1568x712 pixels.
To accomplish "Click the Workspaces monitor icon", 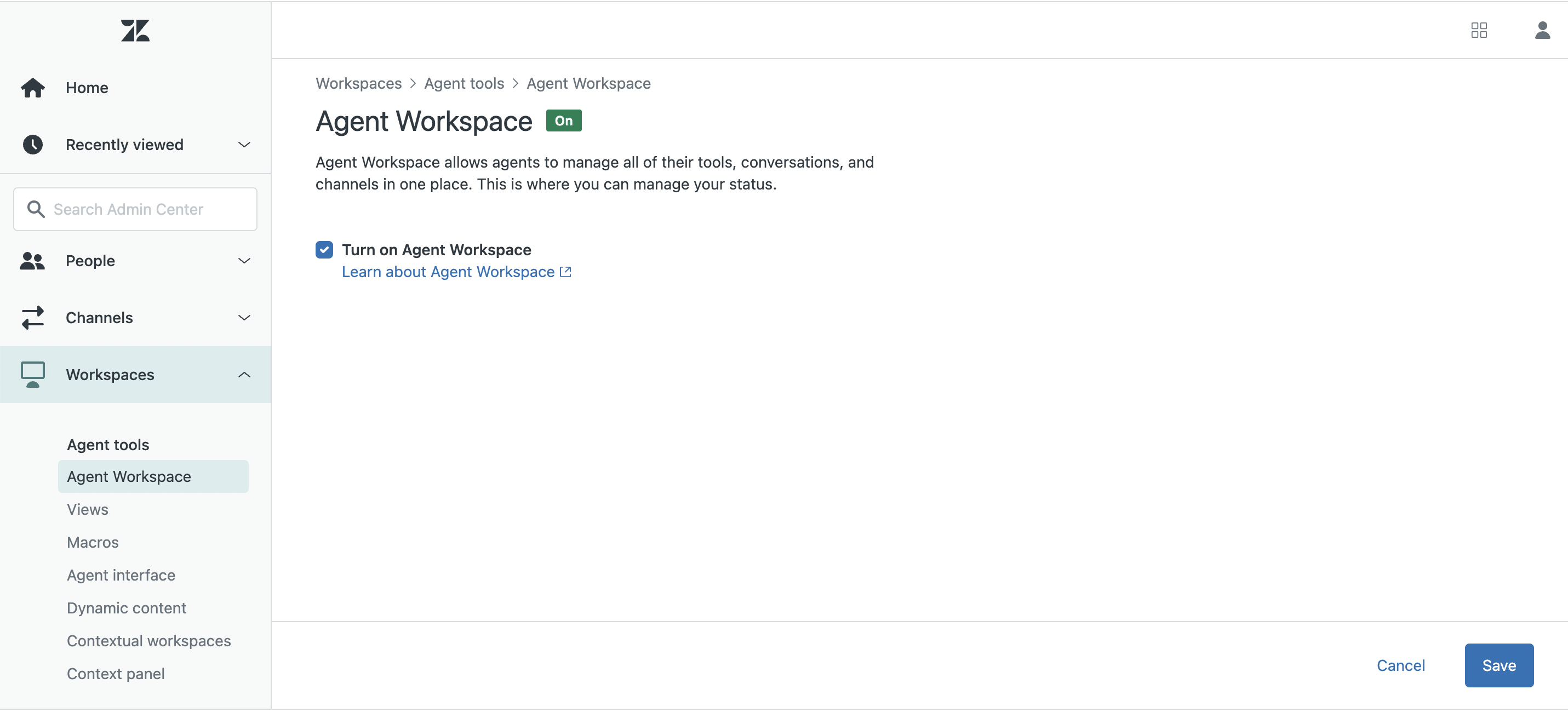I will click(x=33, y=375).
